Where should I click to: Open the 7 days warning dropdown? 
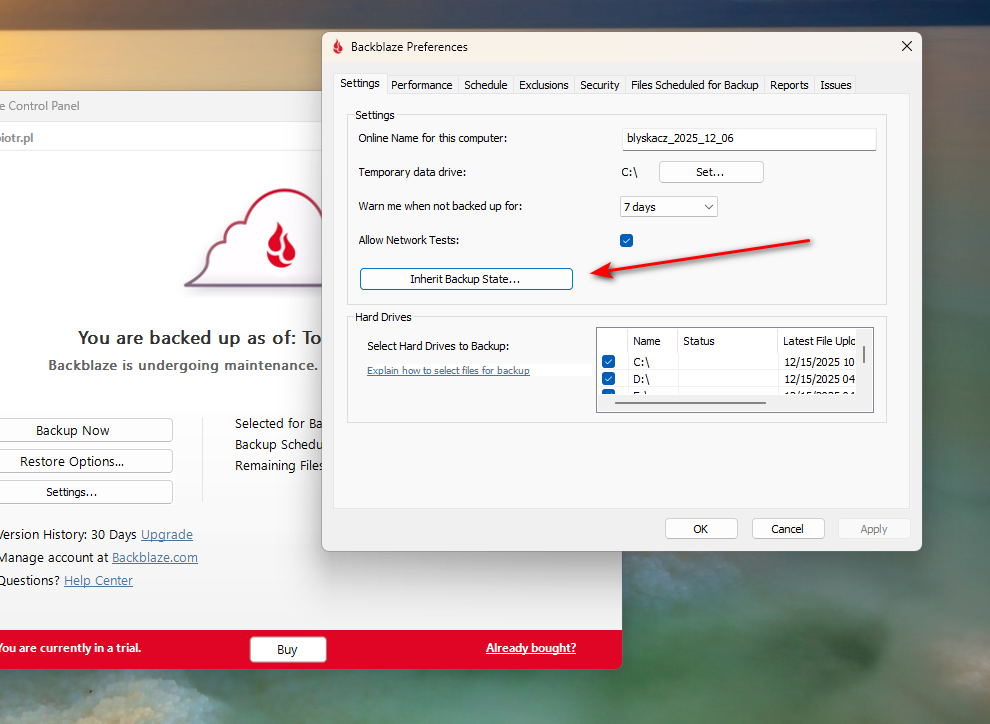click(x=668, y=206)
